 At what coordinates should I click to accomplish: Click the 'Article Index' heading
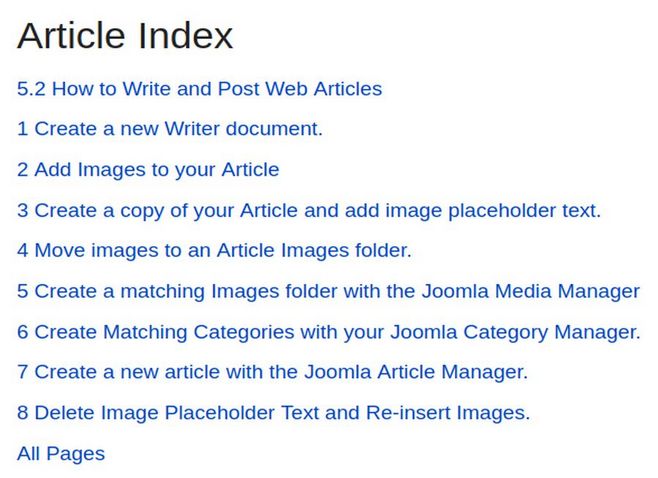(x=125, y=36)
